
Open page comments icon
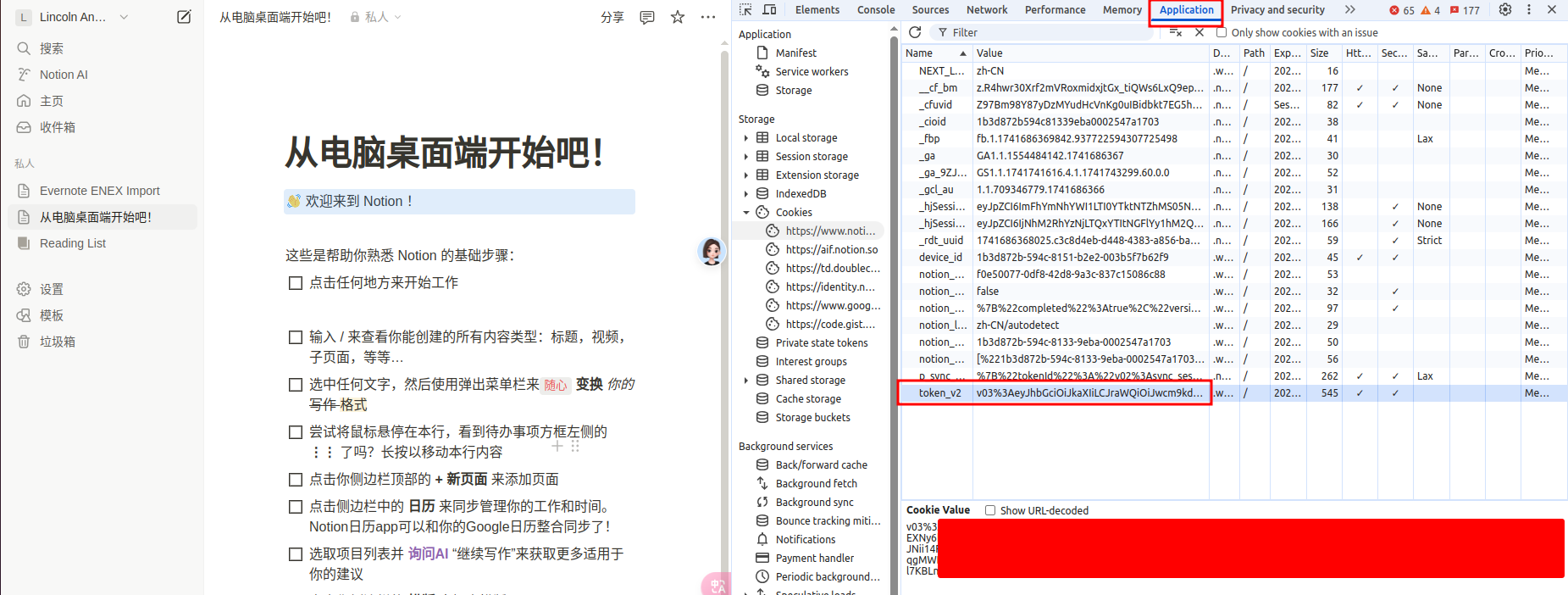647,17
